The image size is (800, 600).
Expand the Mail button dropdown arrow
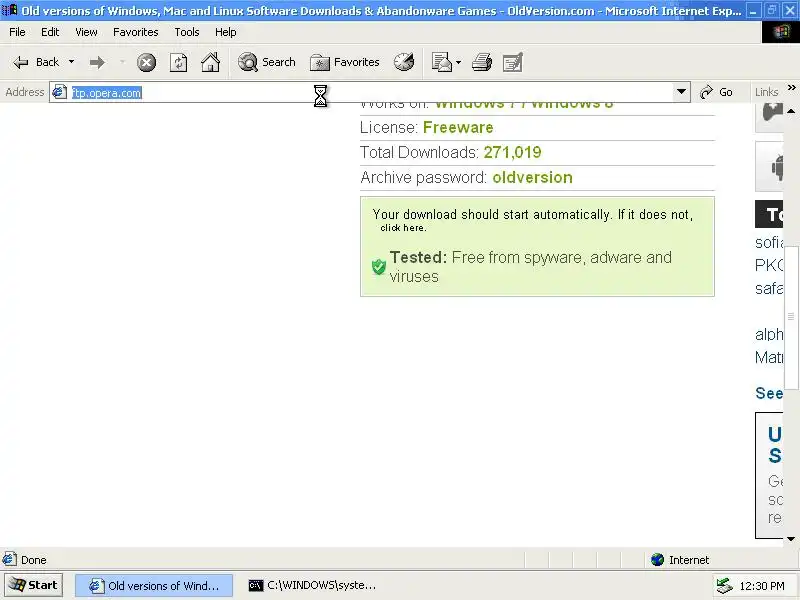tap(458, 62)
